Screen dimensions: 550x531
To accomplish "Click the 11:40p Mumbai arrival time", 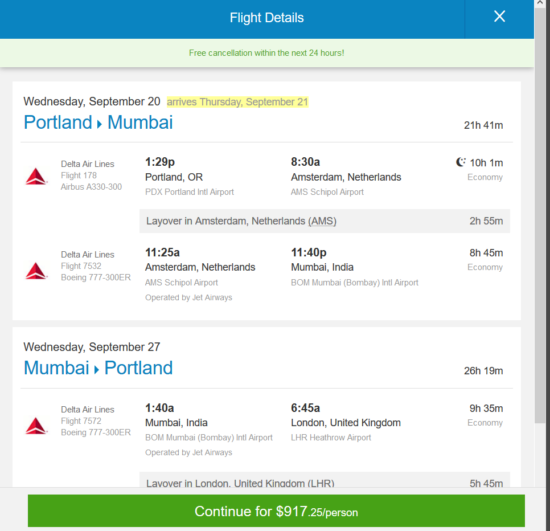I will [x=309, y=253].
